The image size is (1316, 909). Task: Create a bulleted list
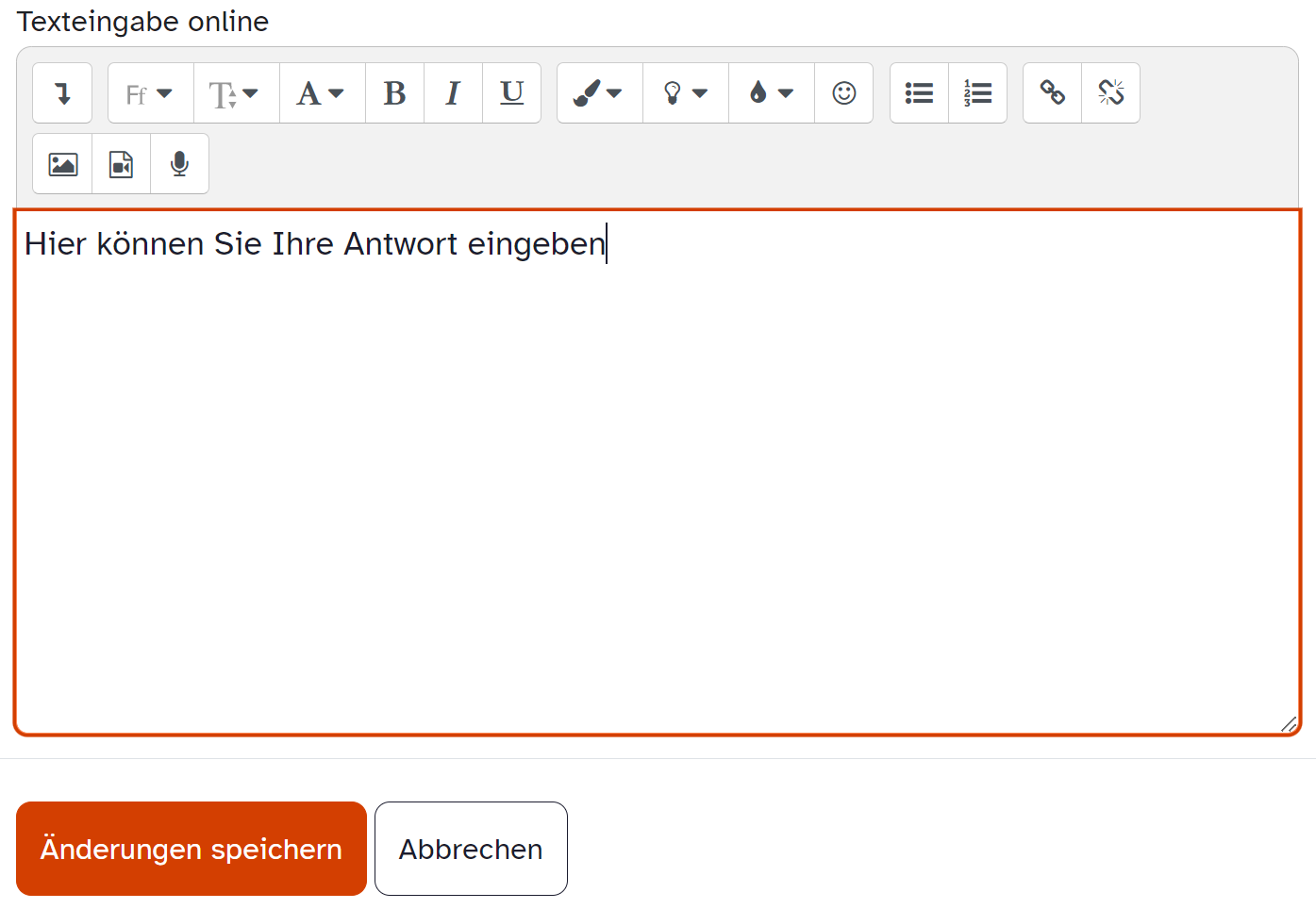(x=918, y=92)
